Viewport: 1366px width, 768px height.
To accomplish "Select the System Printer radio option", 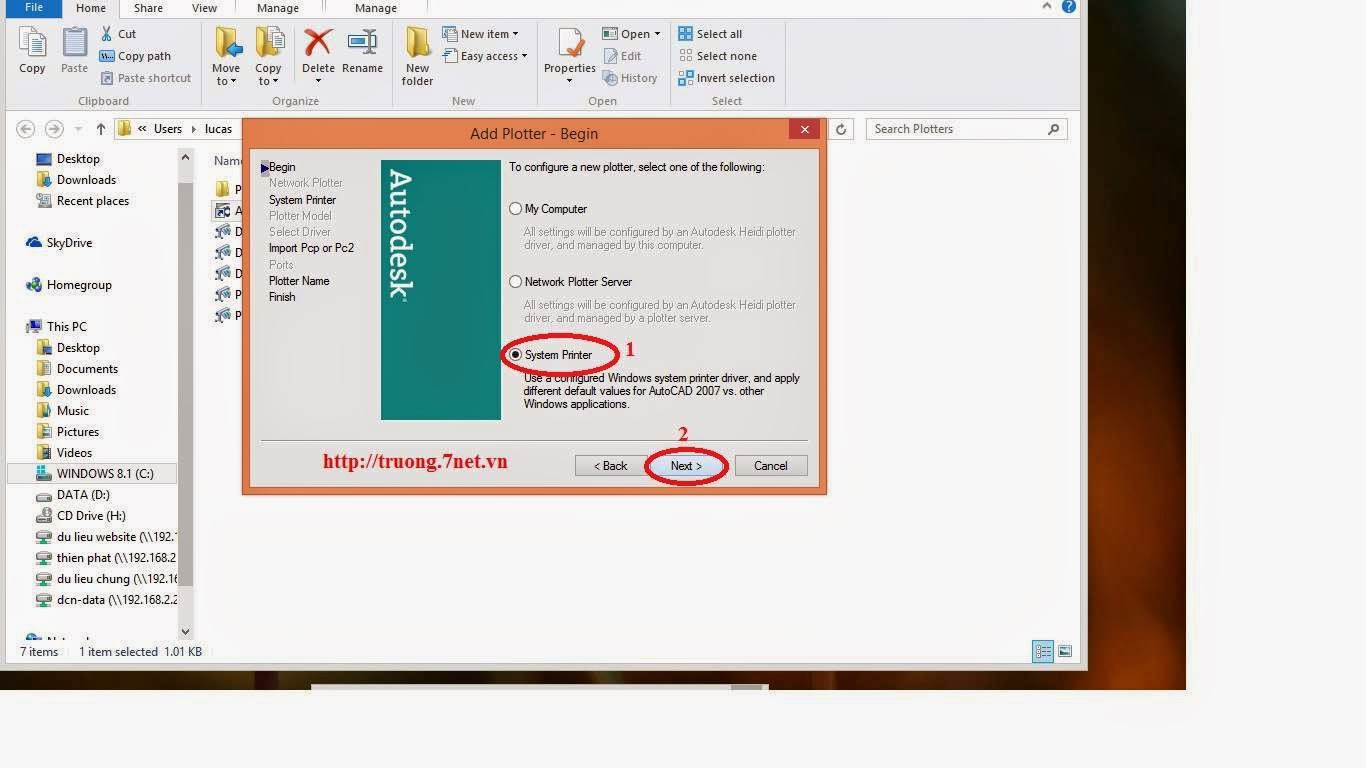I will pos(516,355).
